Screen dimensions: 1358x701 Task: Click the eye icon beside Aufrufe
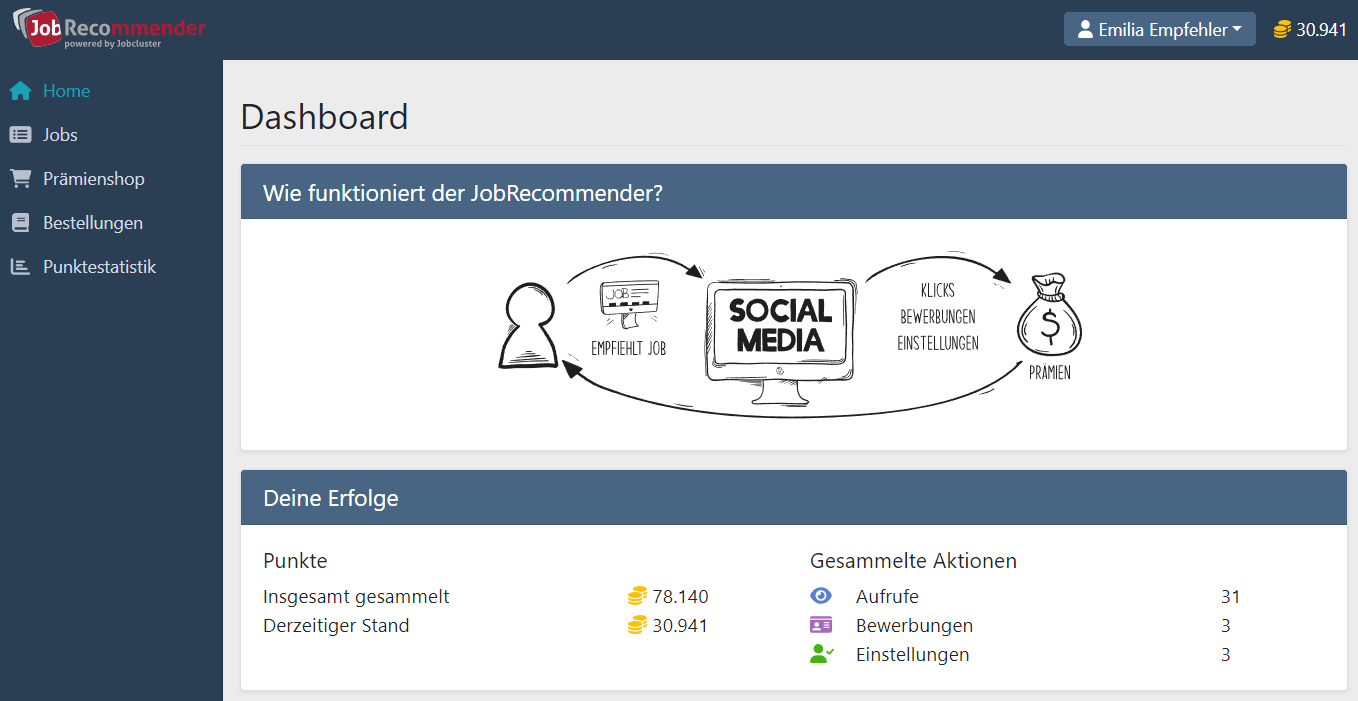821,596
